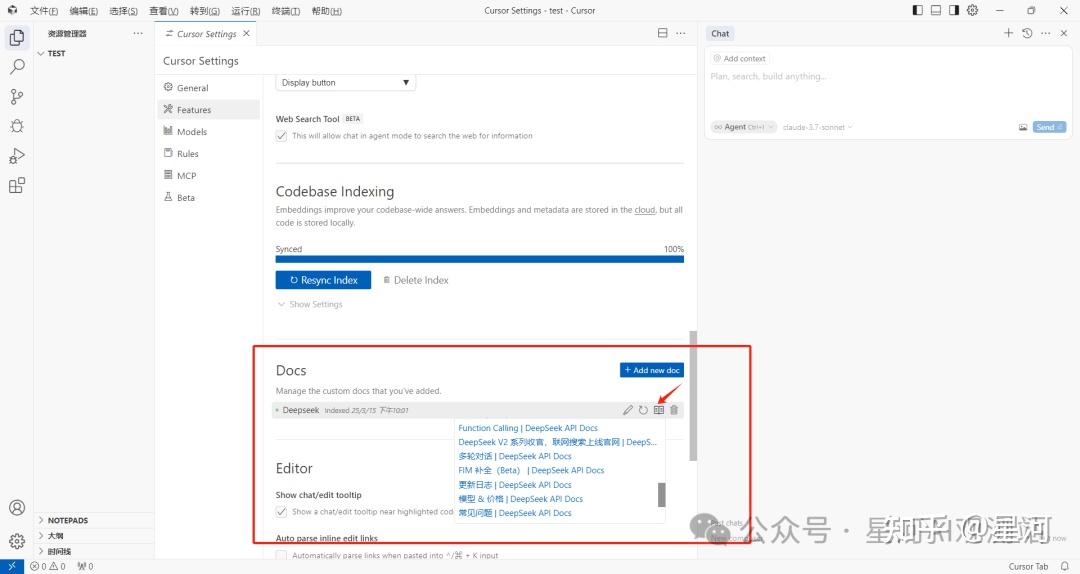Click the Resync Index button
This screenshot has height=574, width=1080.
(323, 280)
